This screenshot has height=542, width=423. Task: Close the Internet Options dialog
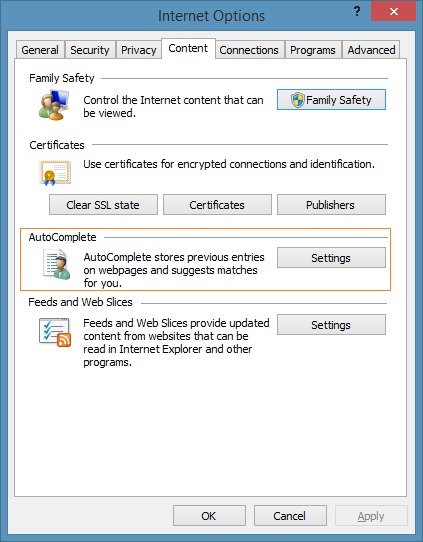393,11
